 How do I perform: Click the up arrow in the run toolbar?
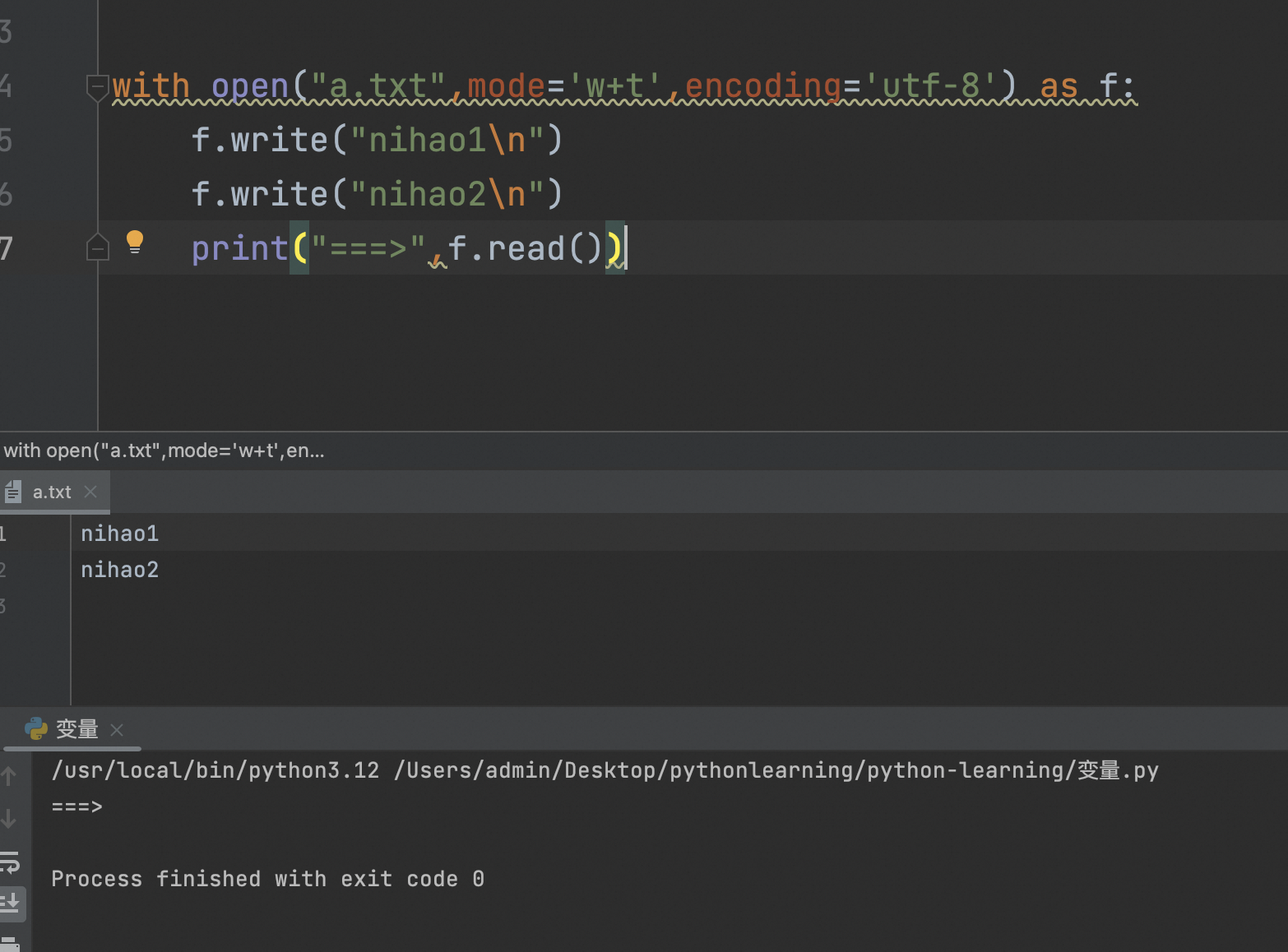pyautogui.click(x=9, y=775)
